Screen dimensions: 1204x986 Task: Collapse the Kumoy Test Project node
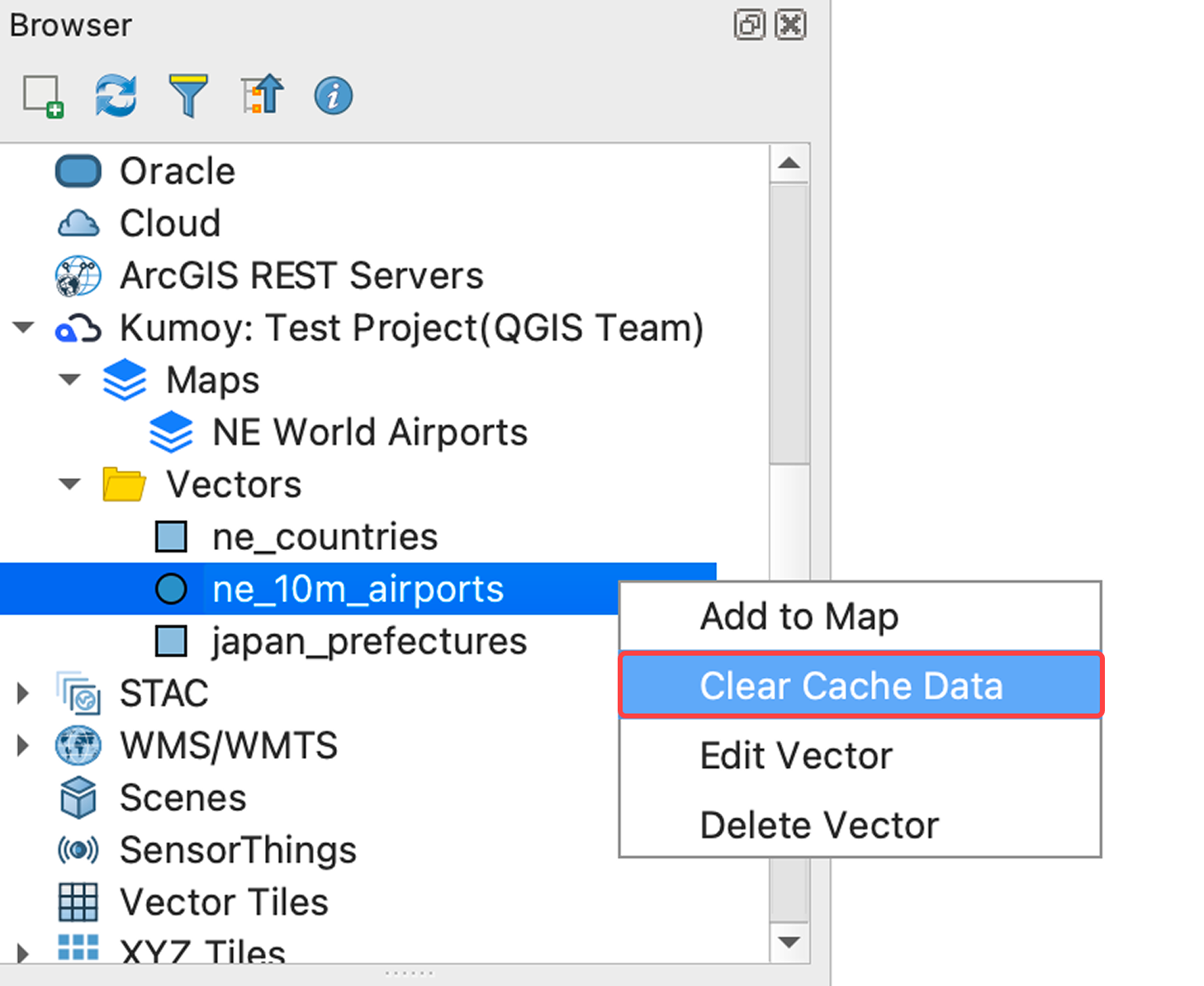click(x=24, y=328)
